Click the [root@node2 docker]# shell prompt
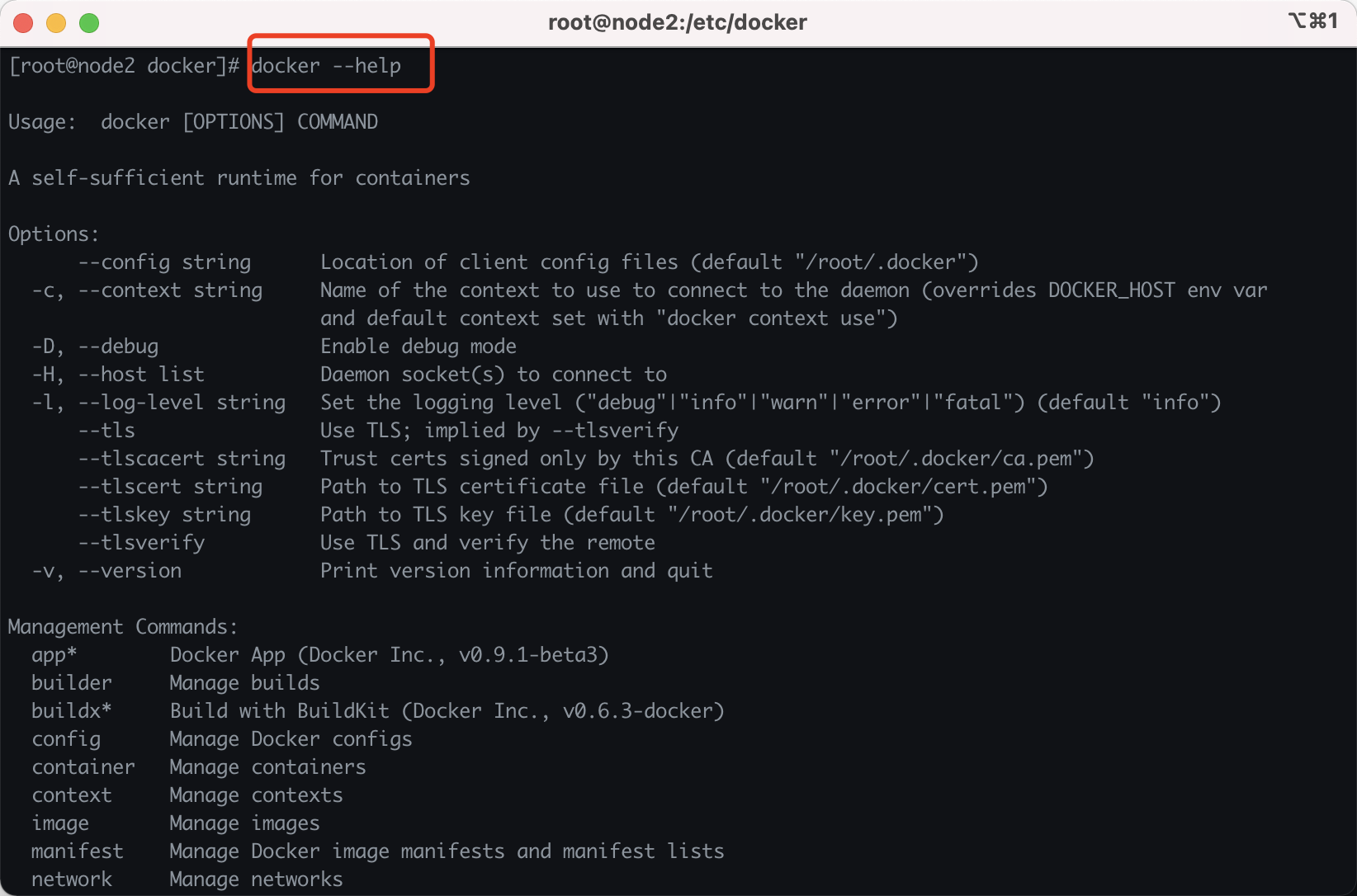Image resolution: width=1357 pixels, height=896 pixels. (124, 66)
